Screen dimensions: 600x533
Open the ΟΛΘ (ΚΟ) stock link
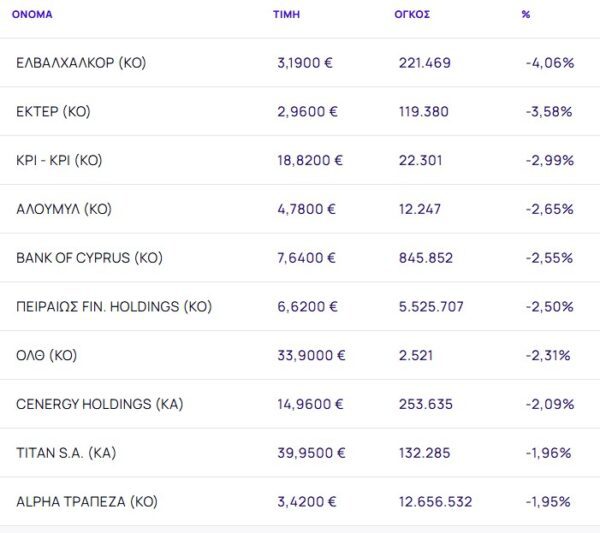[x=48, y=355]
